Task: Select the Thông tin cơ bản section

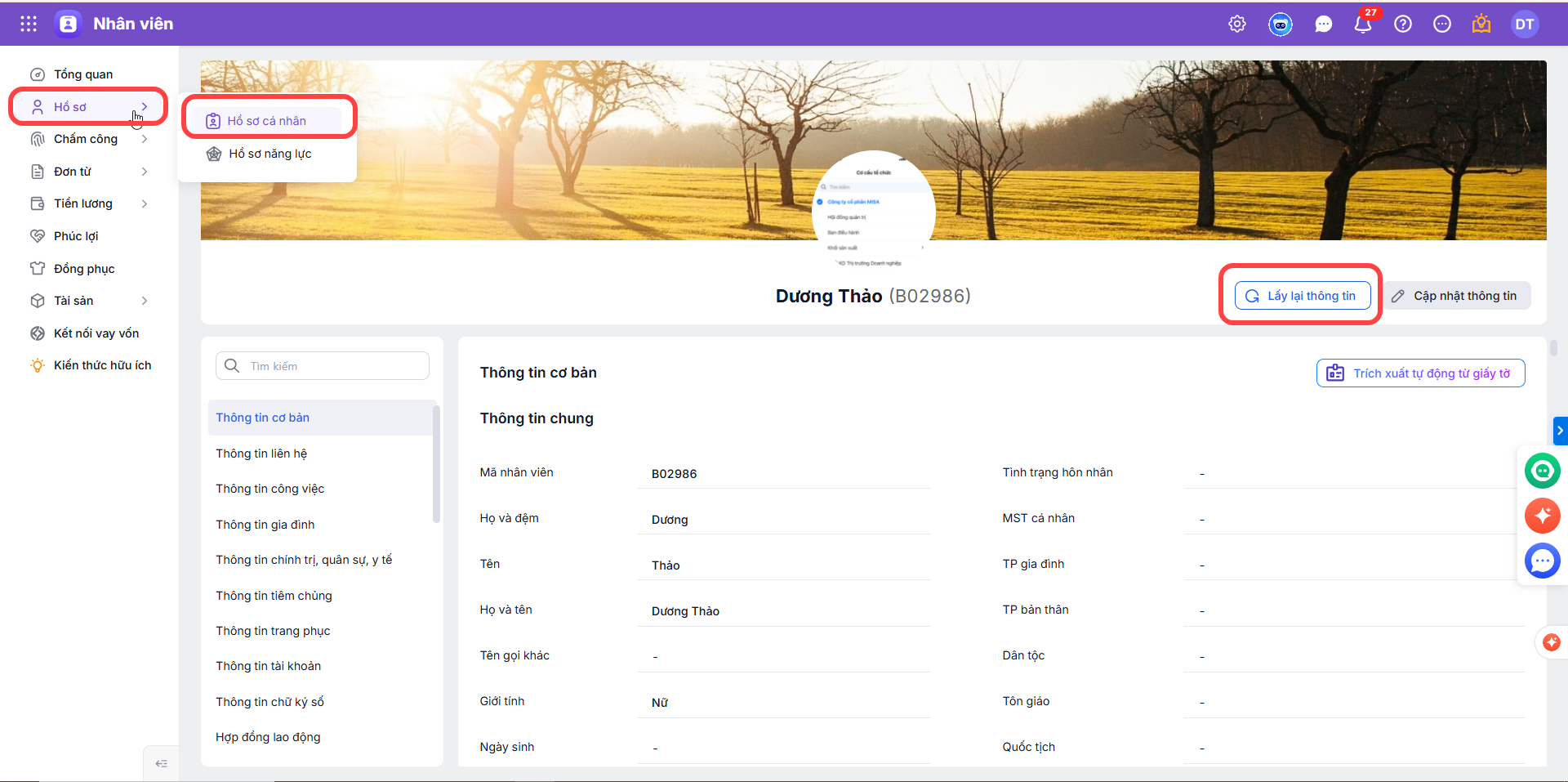Action: pos(321,418)
